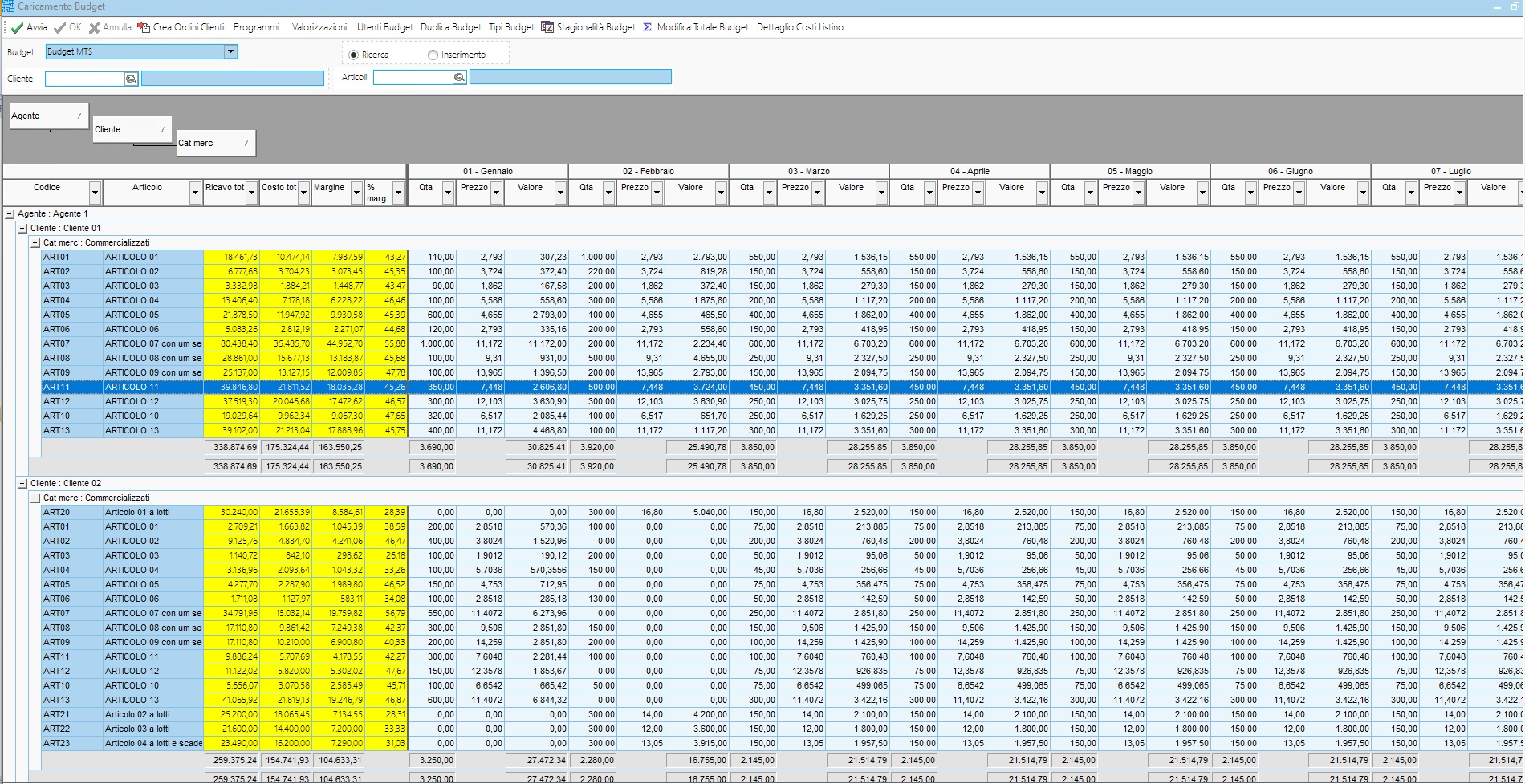Screen dimensions: 1525x784
Task: Select ART07 row in Cliente 01
Action: [783, 343]
